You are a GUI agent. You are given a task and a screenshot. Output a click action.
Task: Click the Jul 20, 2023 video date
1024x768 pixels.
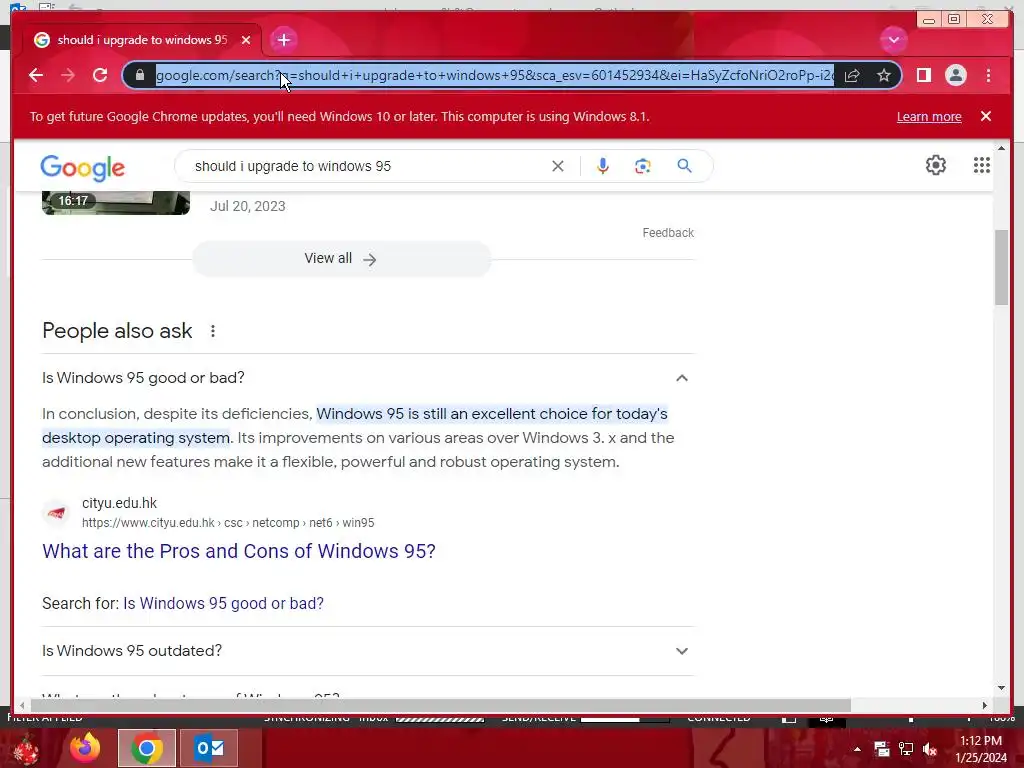248,206
